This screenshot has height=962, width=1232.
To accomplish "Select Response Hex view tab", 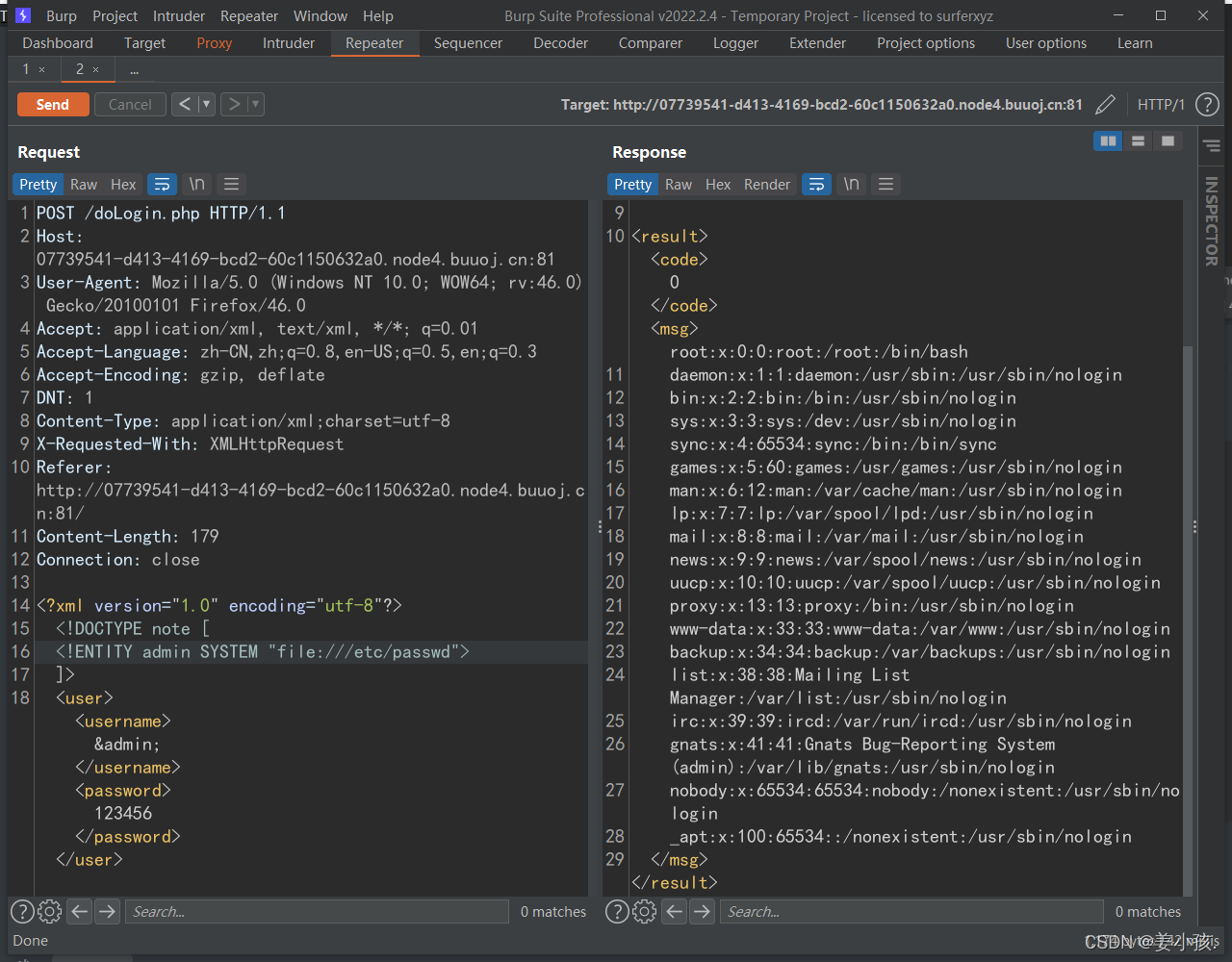I will [x=718, y=185].
